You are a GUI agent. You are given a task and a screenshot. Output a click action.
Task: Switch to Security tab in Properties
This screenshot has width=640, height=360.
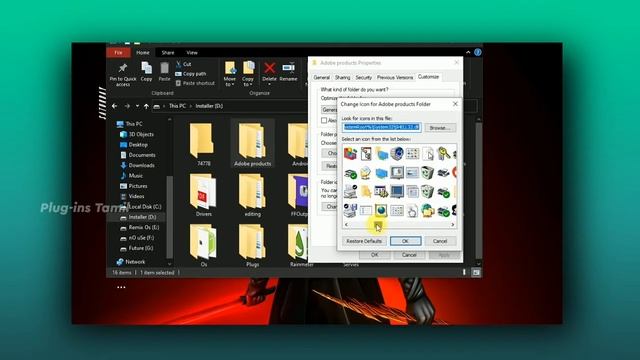tap(363, 77)
